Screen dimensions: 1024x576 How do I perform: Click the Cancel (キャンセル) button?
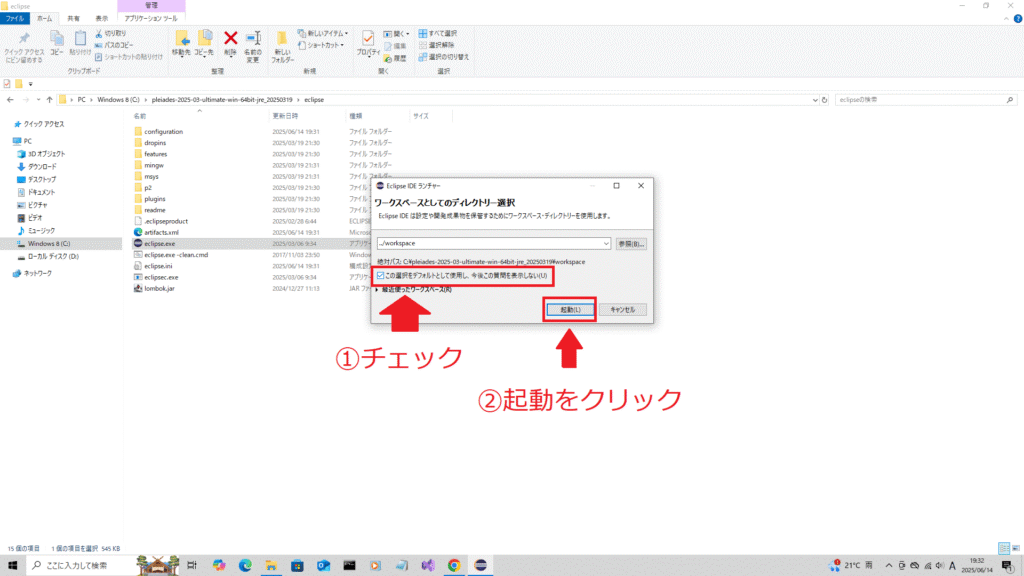622,310
